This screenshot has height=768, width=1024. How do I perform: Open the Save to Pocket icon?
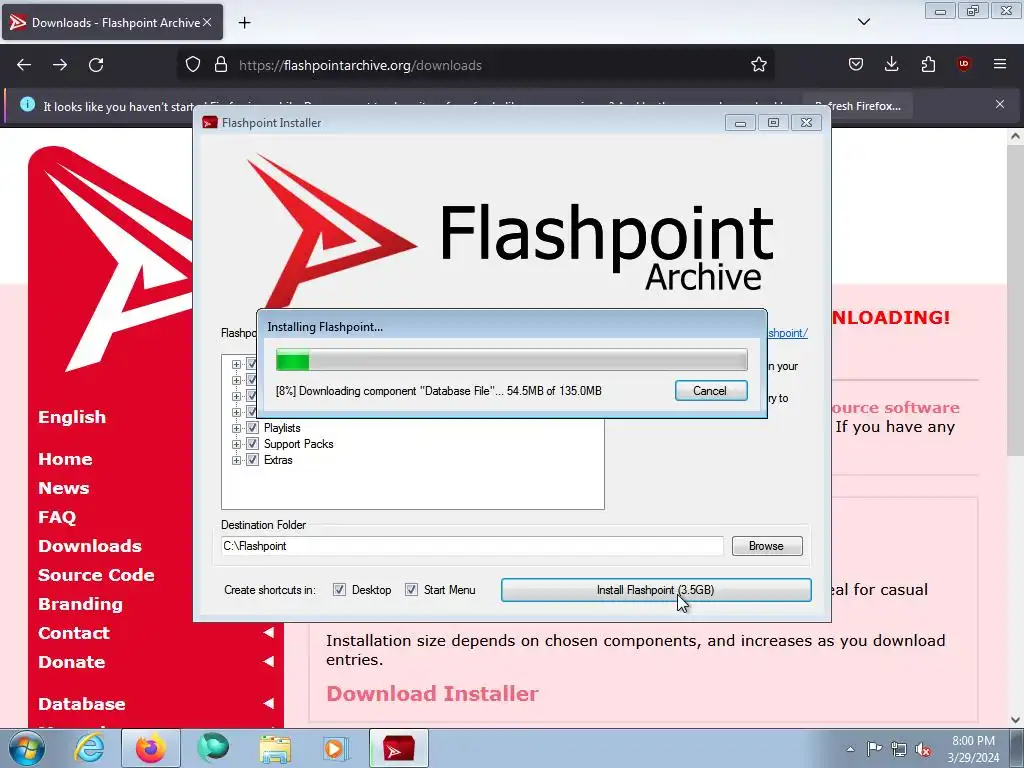click(x=856, y=64)
